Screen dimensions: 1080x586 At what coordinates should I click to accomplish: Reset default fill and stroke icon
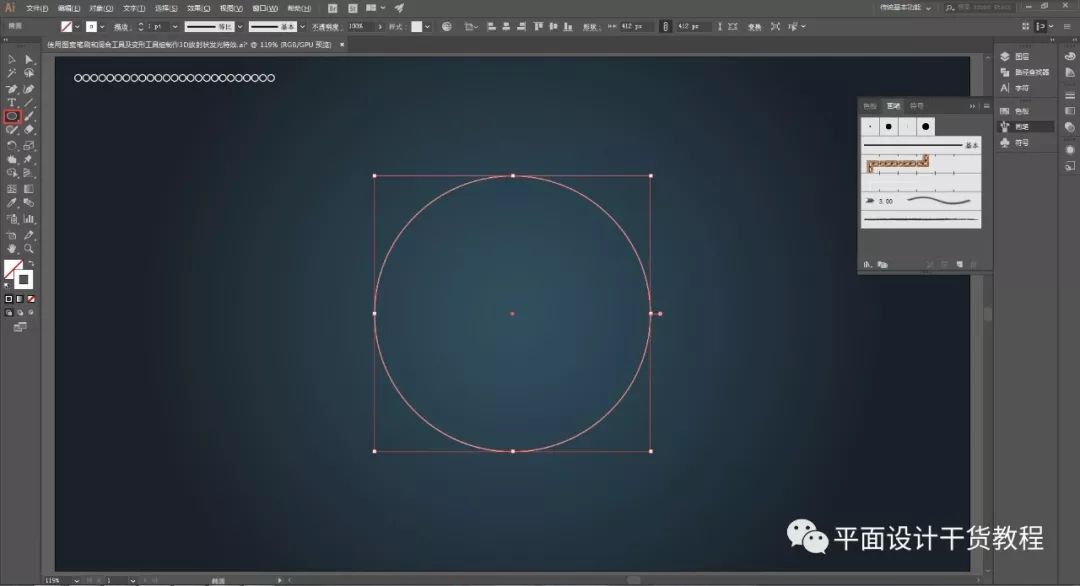coord(8,285)
